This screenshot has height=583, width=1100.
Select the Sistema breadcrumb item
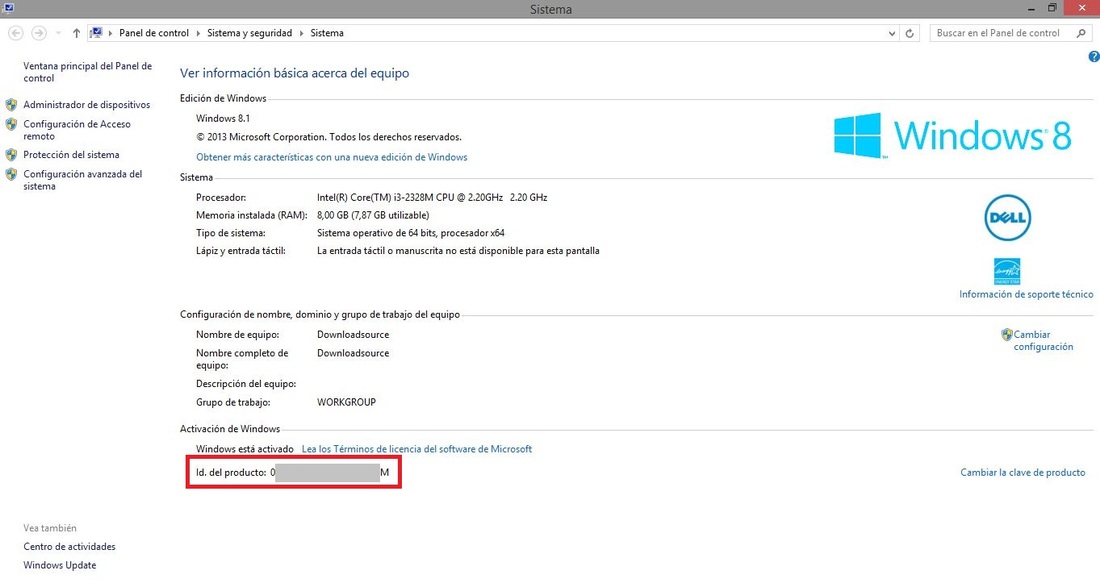tap(327, 33)
